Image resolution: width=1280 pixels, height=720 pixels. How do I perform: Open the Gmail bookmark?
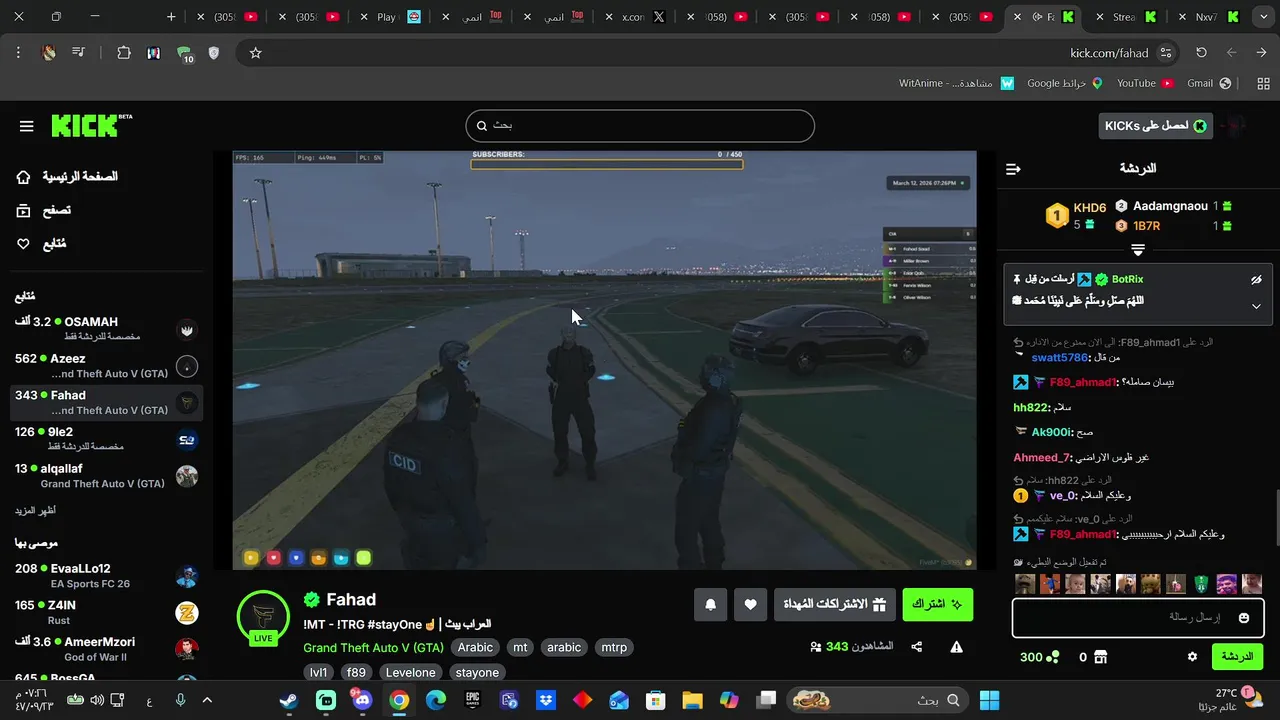point(1207,83)
